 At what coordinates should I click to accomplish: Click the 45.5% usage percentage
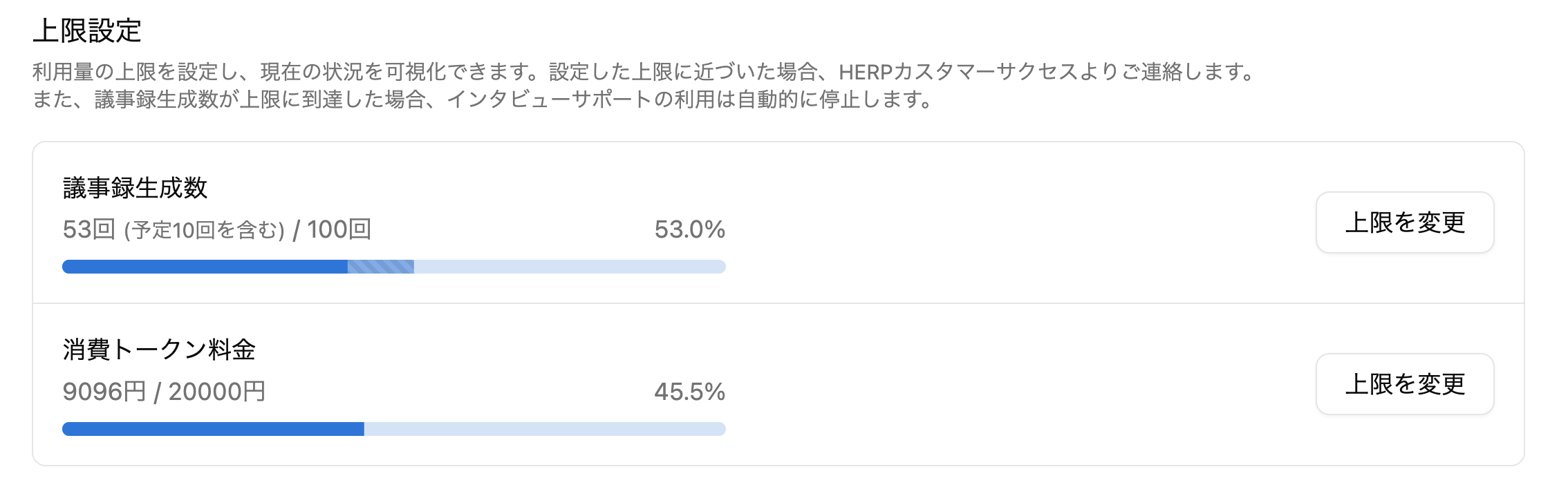click(x=689, y=392)
